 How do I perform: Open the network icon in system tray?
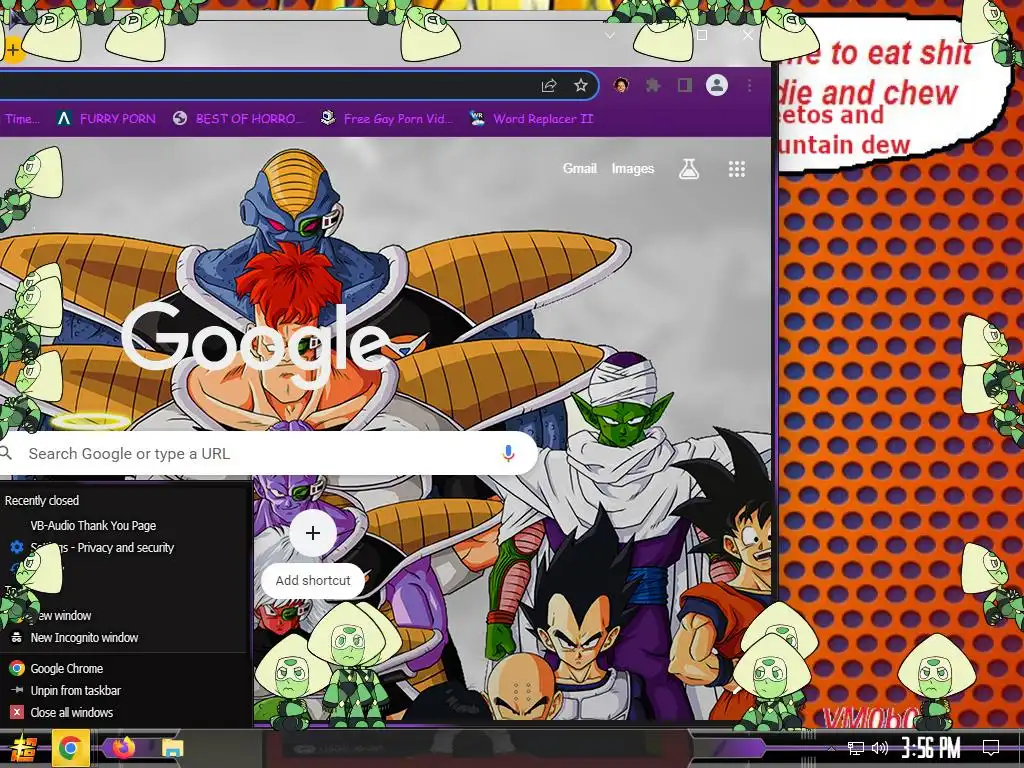[x=855, y=748]
